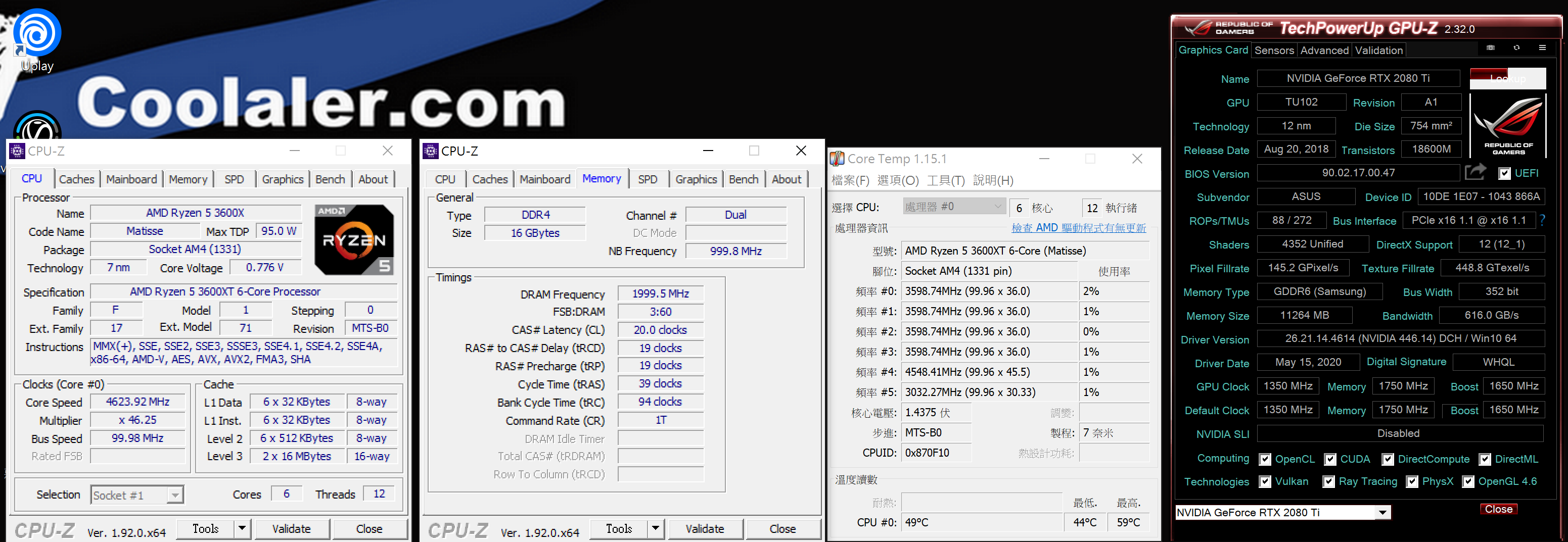
Task: Click the Core Voltage value 0.776 V
Action: point(265,268)
